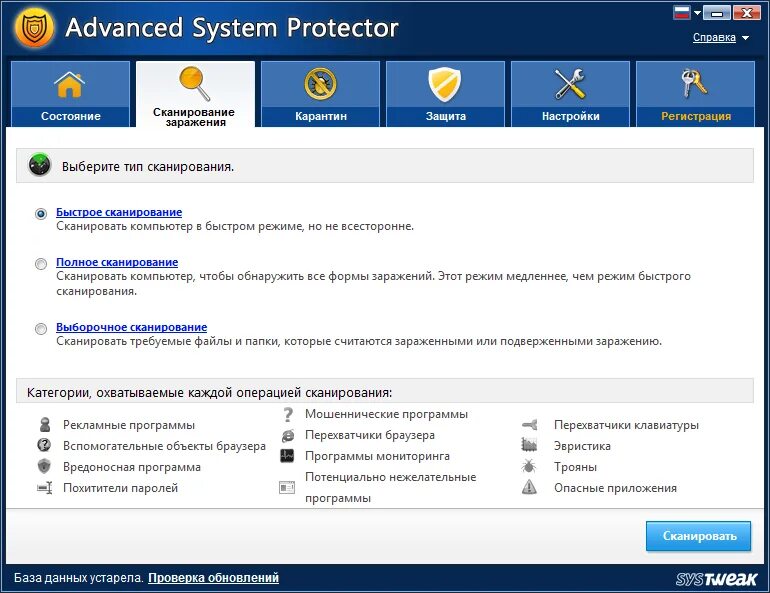Image resolution: width=770 pixels, height=593 pixels.
Task: Click the Мошеннические программы label
Action: (386, 414)
